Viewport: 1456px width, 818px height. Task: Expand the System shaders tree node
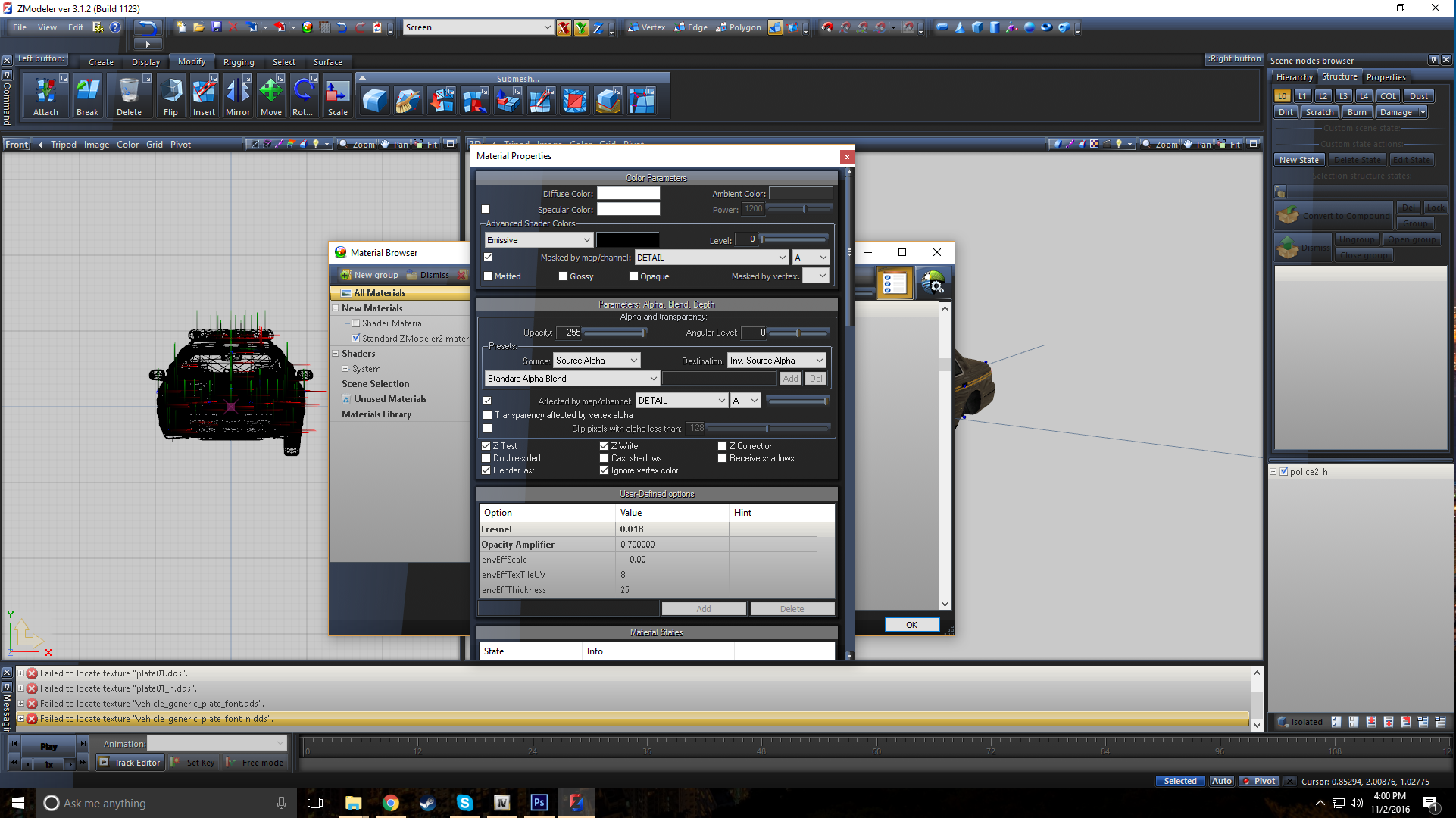345,369
